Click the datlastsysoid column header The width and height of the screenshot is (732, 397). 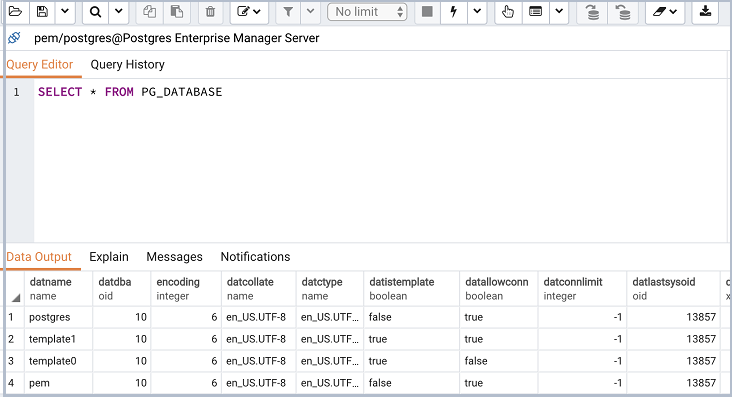(673, 289)
